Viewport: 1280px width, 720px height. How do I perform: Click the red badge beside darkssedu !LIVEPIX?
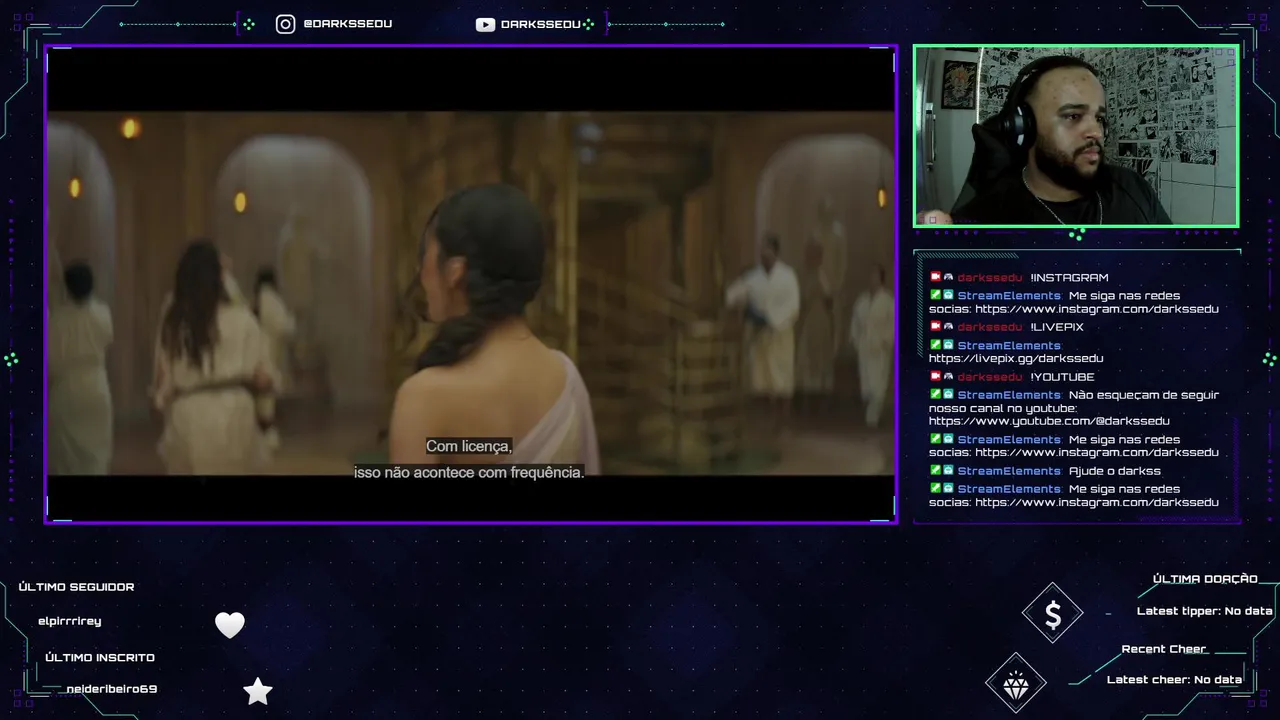(x=936, y=327)
